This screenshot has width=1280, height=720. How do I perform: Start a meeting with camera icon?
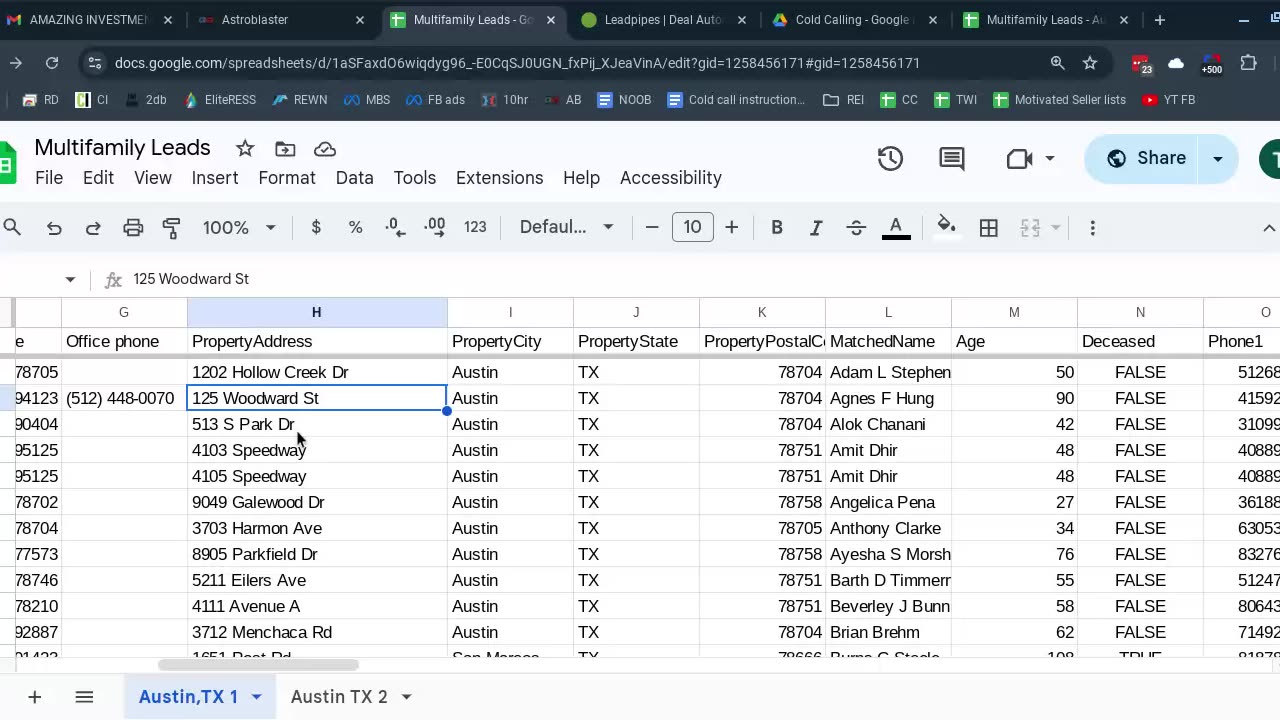coord(1019,158)
